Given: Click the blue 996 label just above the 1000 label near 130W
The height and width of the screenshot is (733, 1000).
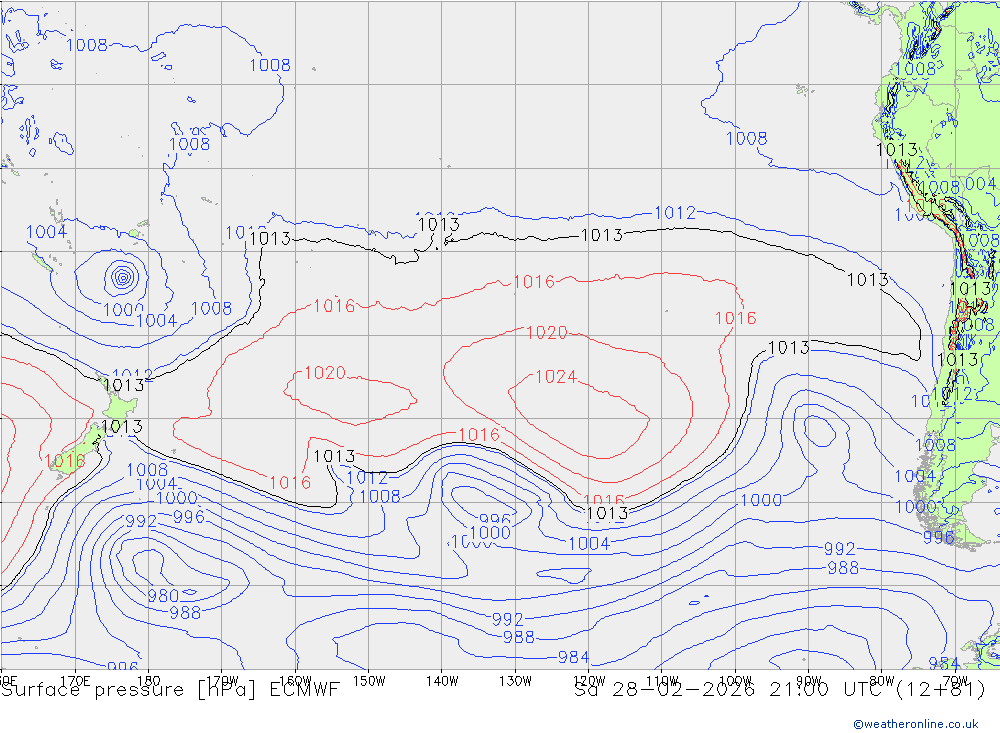Looking at the screenshot, I should pos(495,519).
